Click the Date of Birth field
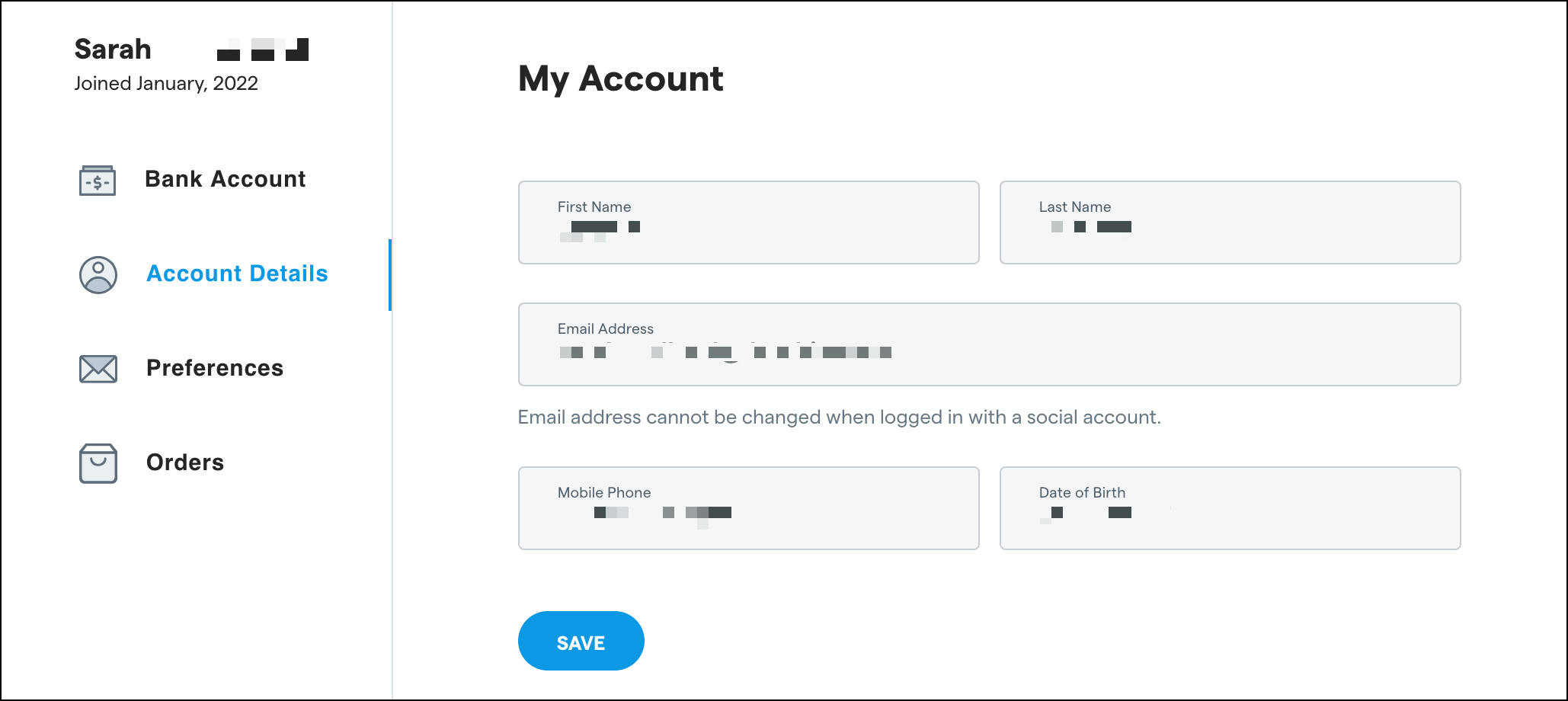This screenshot has width=1568, height=701. 1230,507
